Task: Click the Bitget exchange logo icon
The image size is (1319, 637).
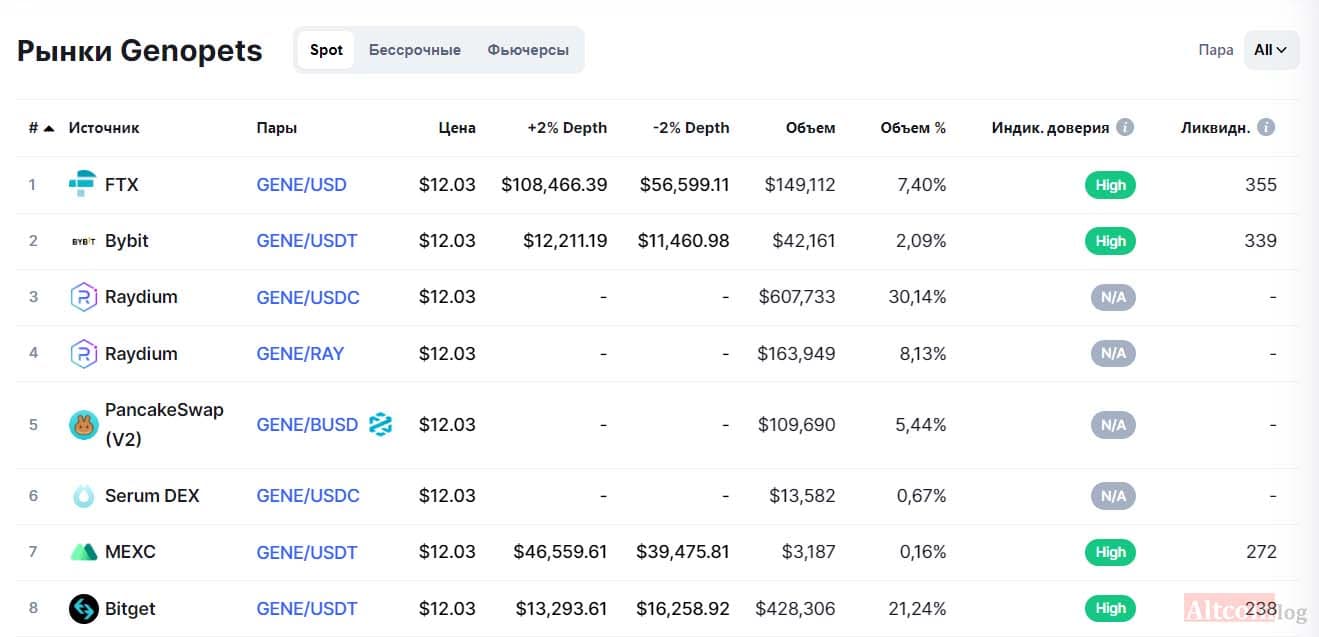Action: (83, 608)
